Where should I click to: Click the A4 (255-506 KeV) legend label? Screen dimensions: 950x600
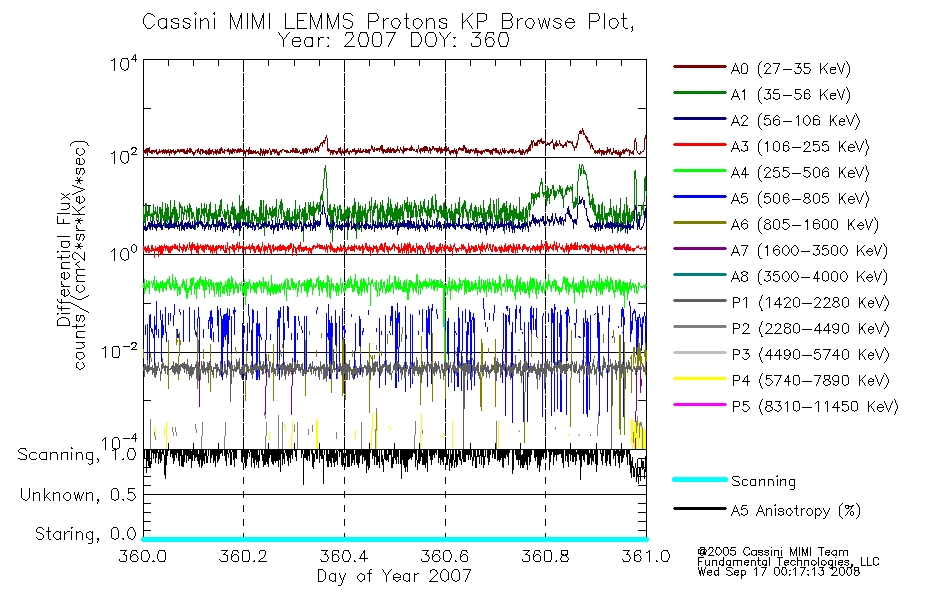coord(800,173)
